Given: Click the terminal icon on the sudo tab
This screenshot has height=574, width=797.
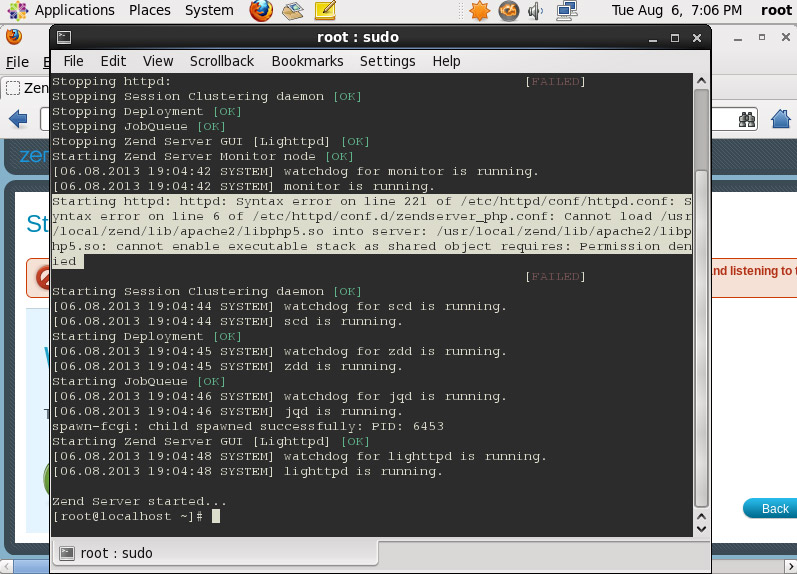Looking at the screenshot, I should click(67, 553).
